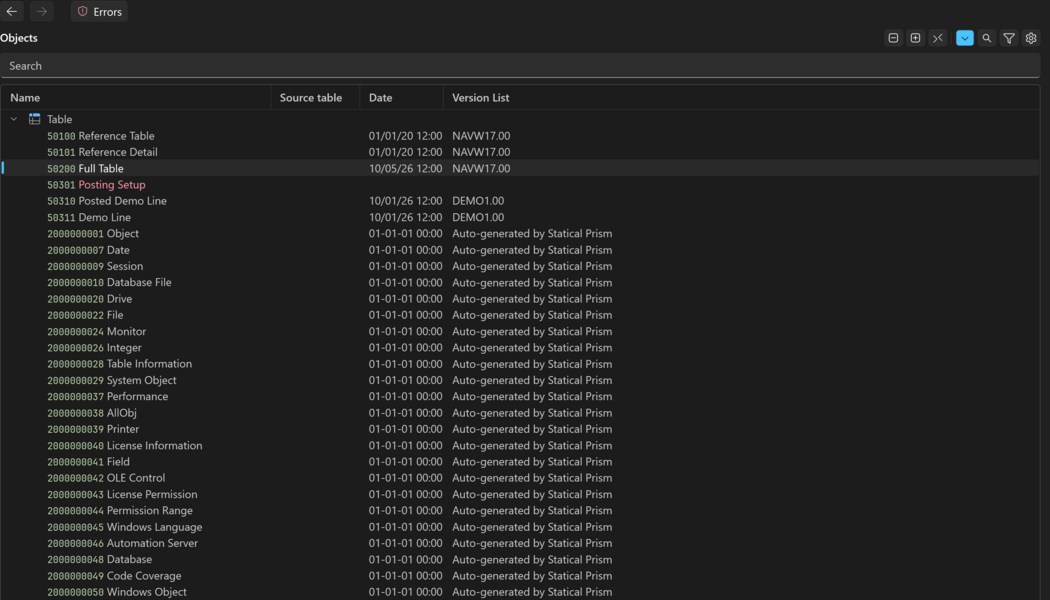Select 2000000038 AllObj
Viewport: 1050px width, 600px height.
tap(92, 412)
